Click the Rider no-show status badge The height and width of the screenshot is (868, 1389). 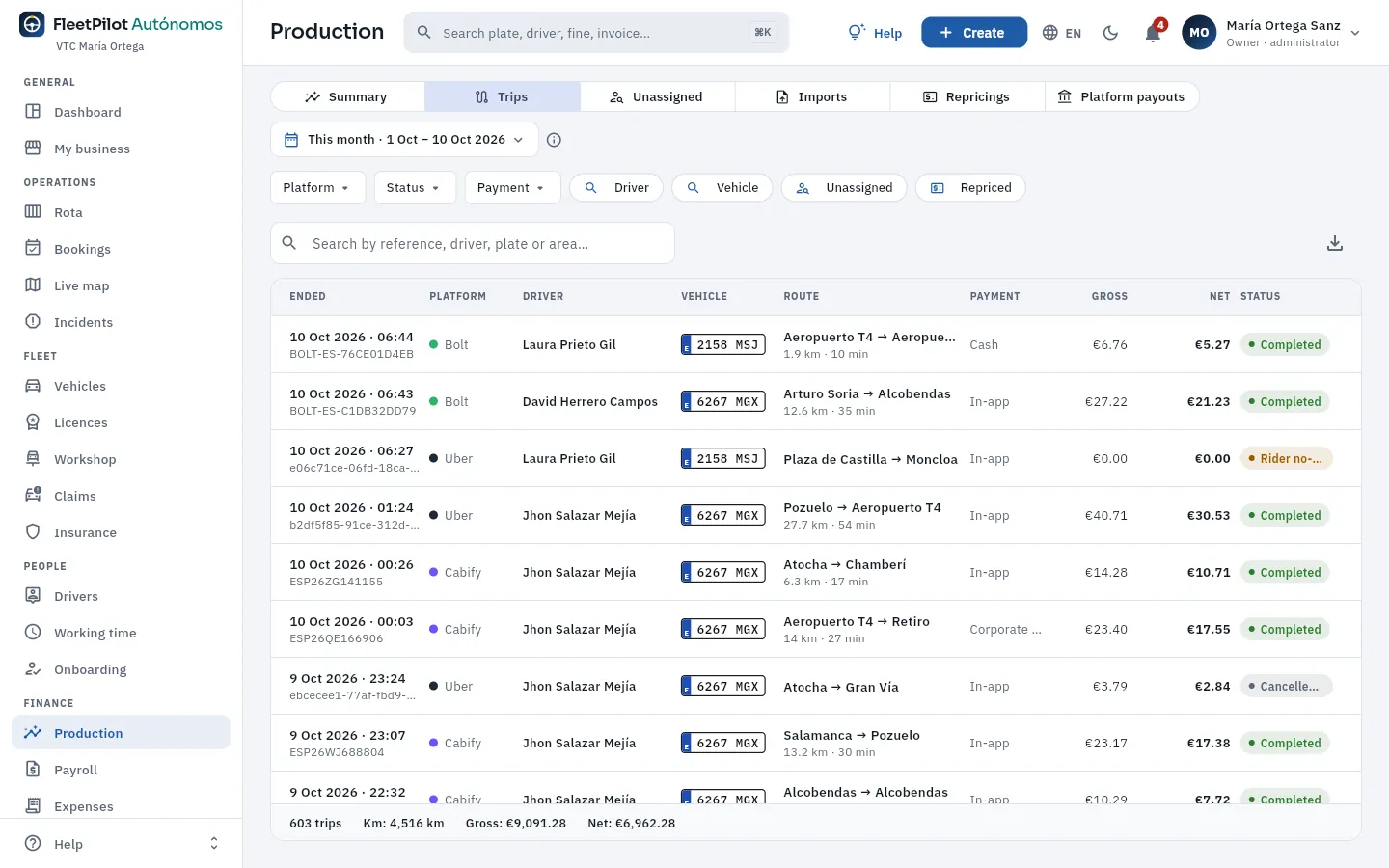1286,459
